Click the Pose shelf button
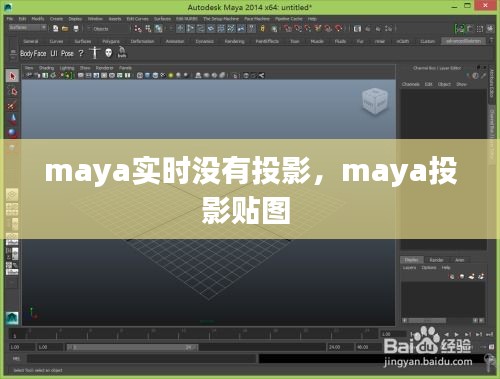The height and width of the screenshot is (379, 500). coord(67,53)
